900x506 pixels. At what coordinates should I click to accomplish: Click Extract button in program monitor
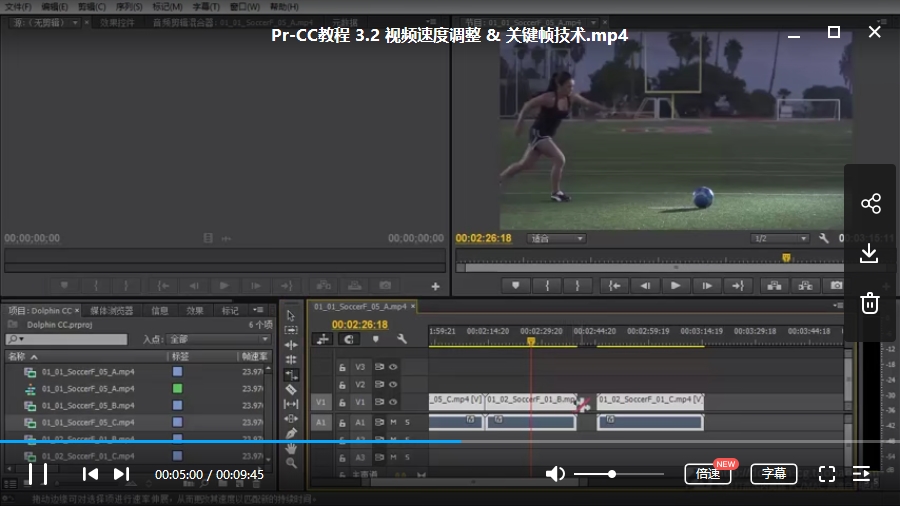tap(805, 285)
